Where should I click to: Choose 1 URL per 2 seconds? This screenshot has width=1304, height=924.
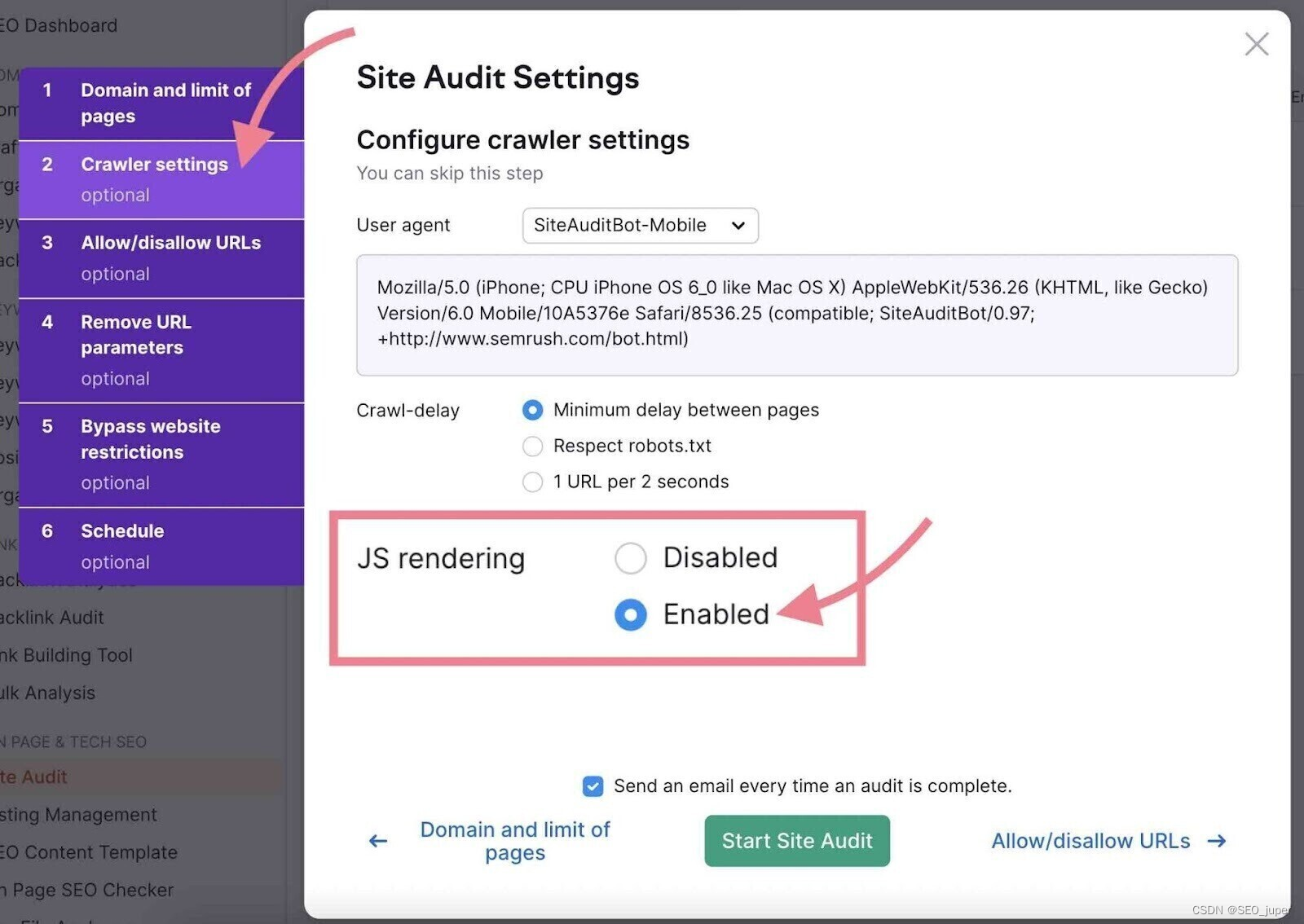coord(532,482)
